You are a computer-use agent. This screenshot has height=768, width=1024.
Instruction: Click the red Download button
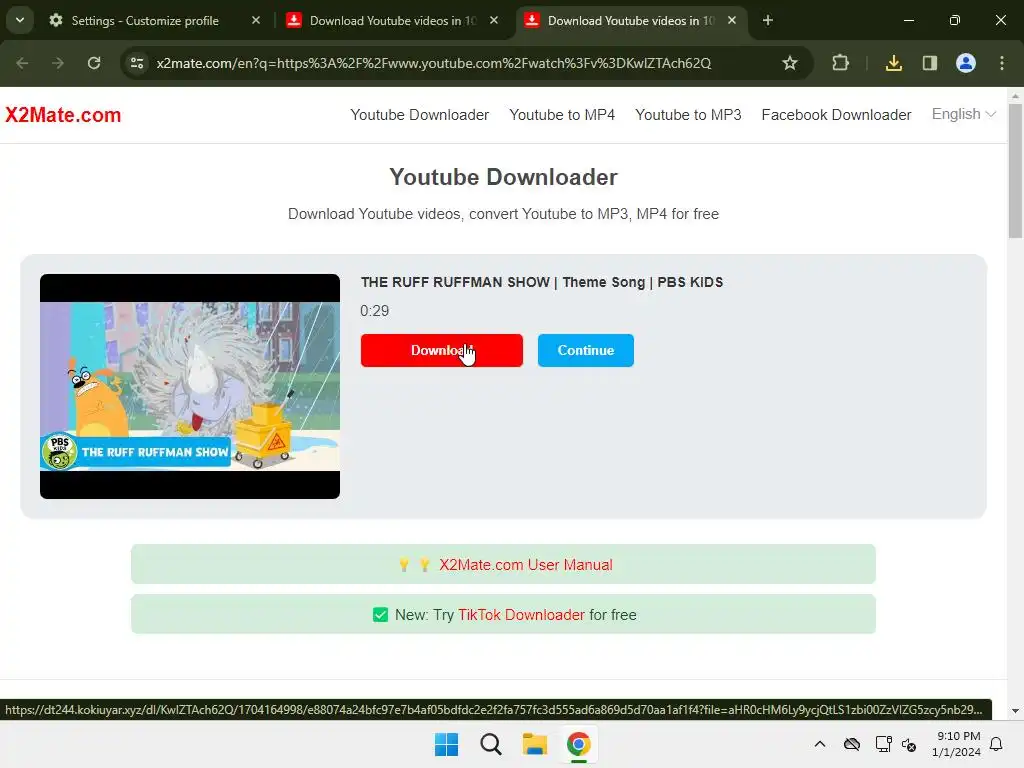tap(441, 351)
